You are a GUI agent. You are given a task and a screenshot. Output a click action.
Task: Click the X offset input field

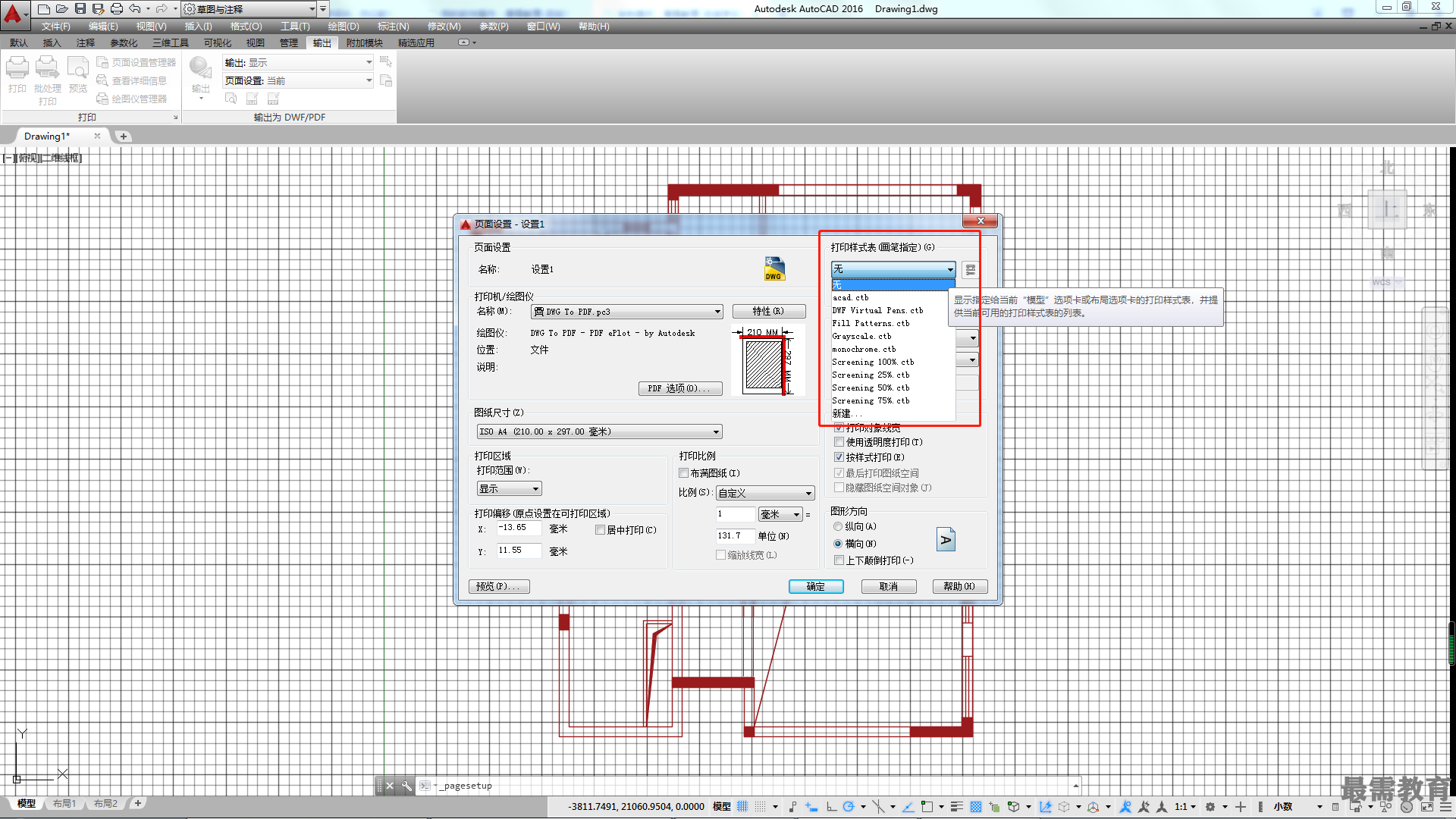519,528
